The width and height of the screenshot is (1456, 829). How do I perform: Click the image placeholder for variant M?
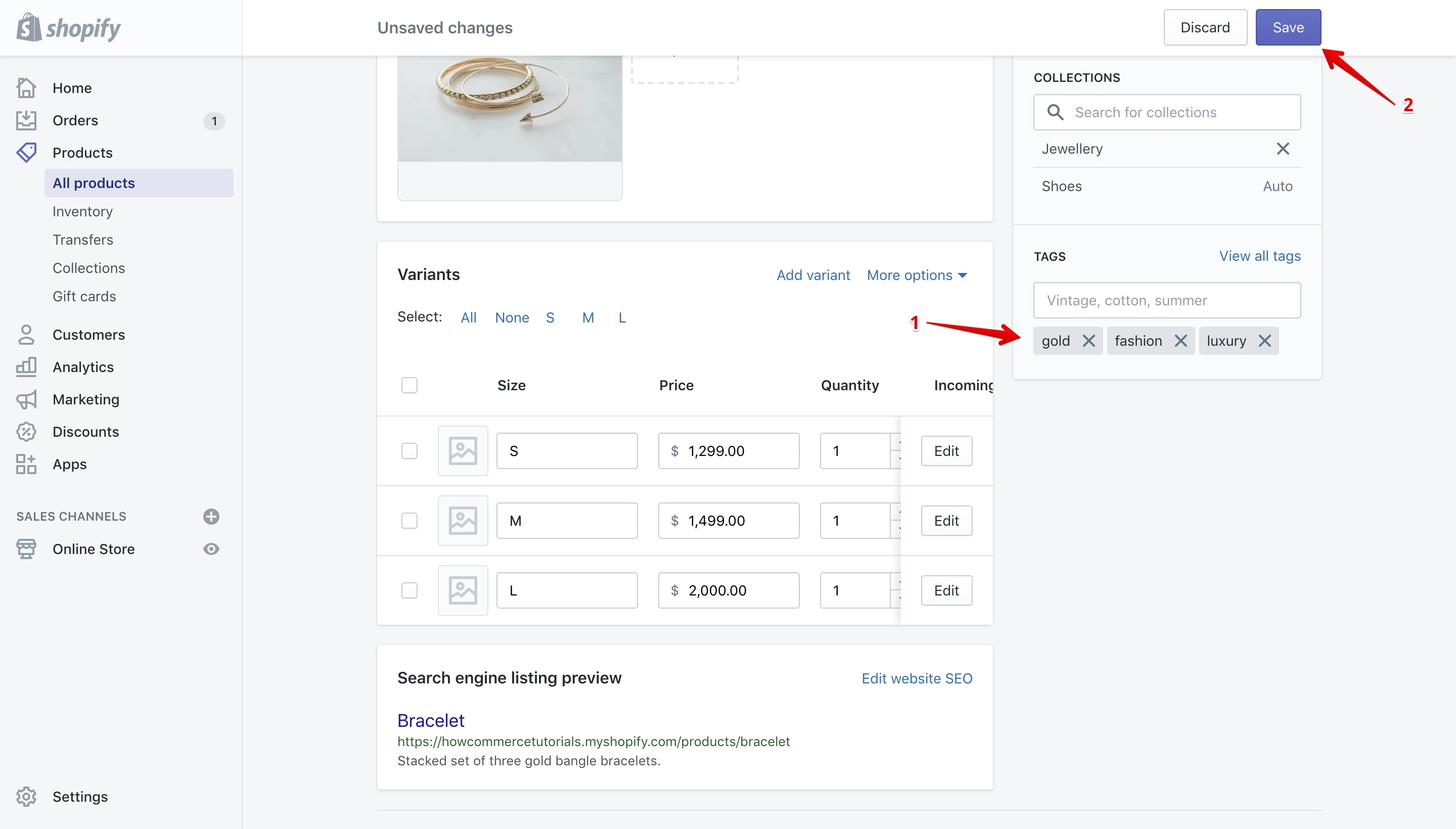pyautogui.click(x=463, y=521)
